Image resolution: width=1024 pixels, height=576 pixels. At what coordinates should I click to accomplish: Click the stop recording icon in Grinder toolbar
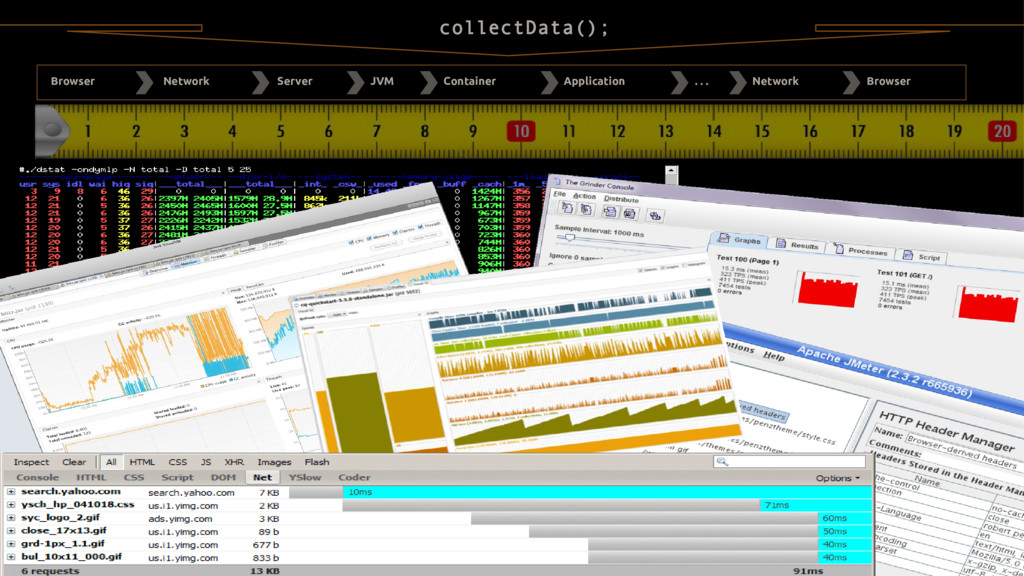pos(630,214)
